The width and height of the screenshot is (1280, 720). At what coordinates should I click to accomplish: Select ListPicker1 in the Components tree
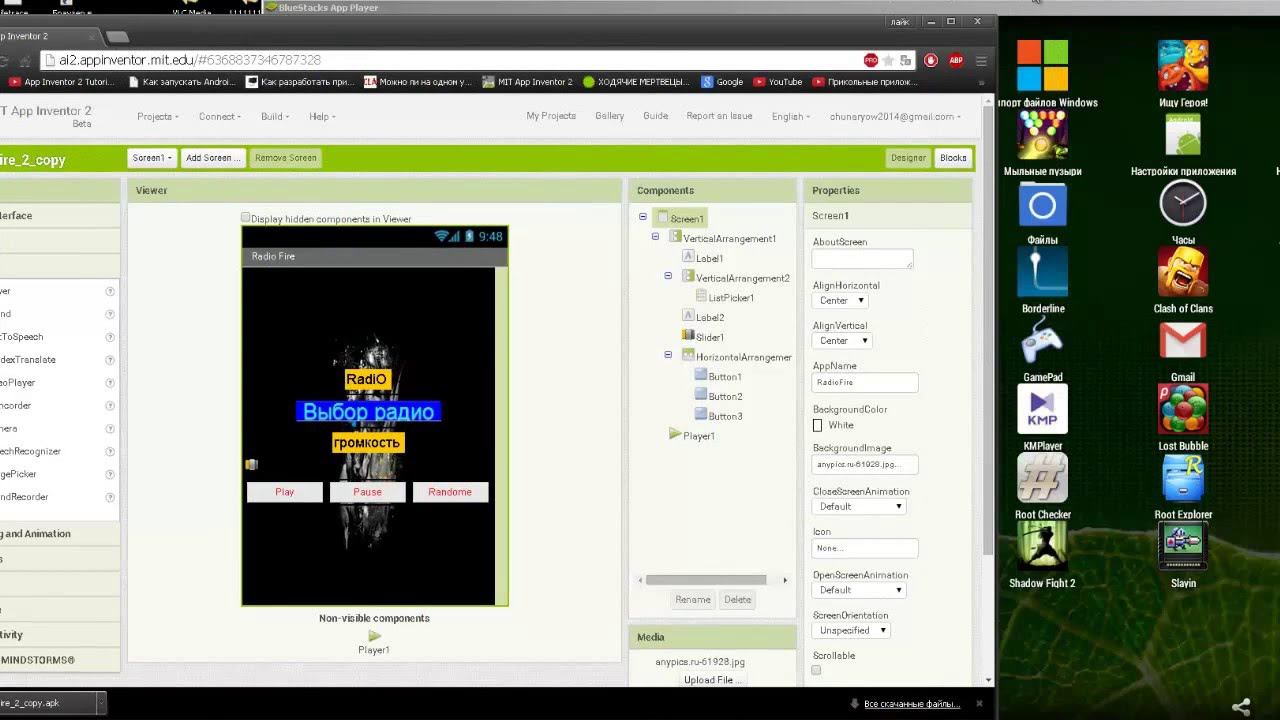click(730, 298)
